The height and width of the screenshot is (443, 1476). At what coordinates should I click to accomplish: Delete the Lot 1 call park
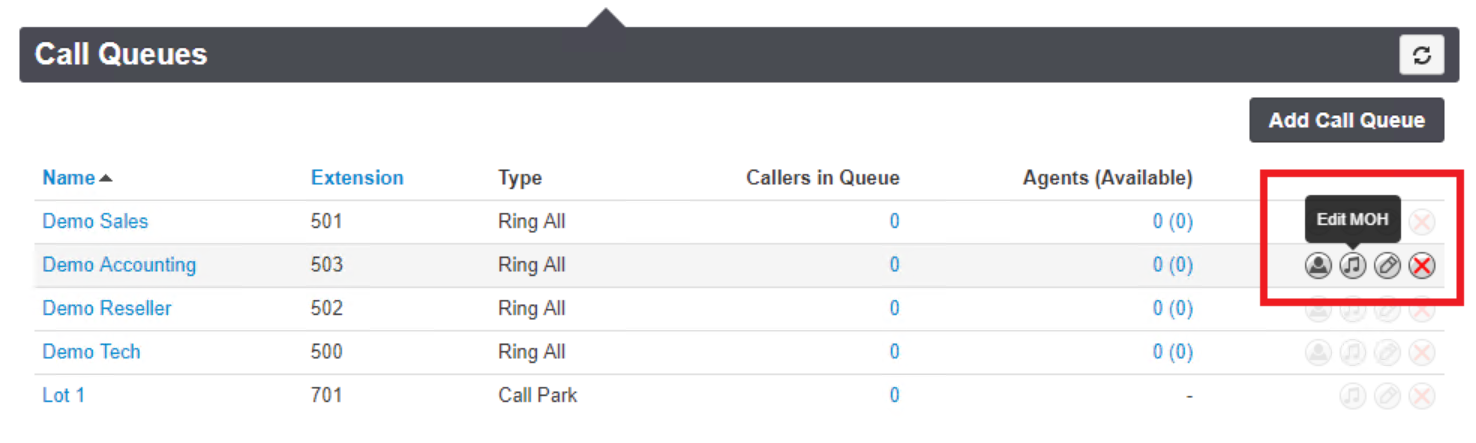1422,396
